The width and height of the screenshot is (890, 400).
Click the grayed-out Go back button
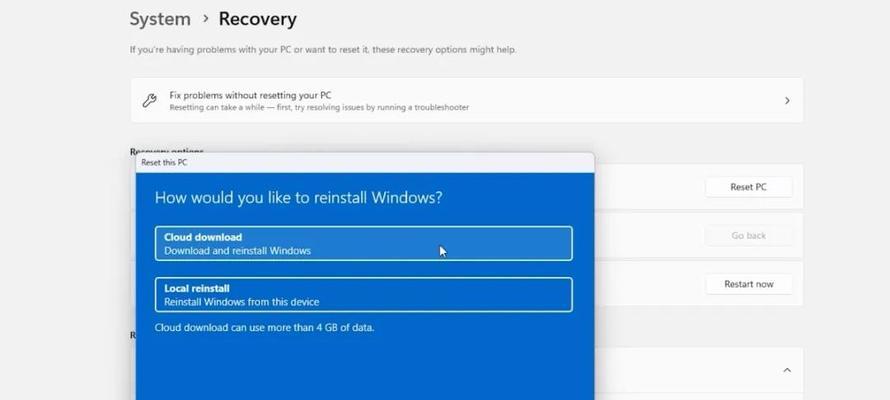(748, 235)
